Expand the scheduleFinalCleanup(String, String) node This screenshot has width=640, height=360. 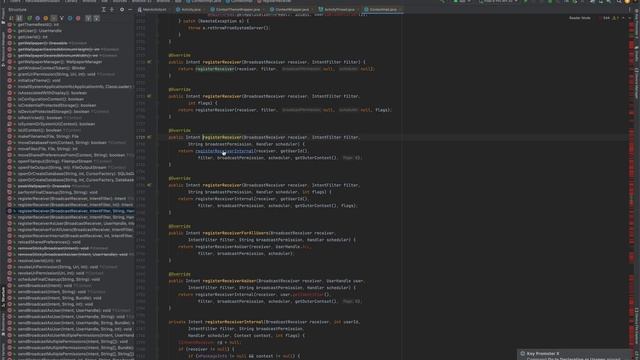(15, 279)
